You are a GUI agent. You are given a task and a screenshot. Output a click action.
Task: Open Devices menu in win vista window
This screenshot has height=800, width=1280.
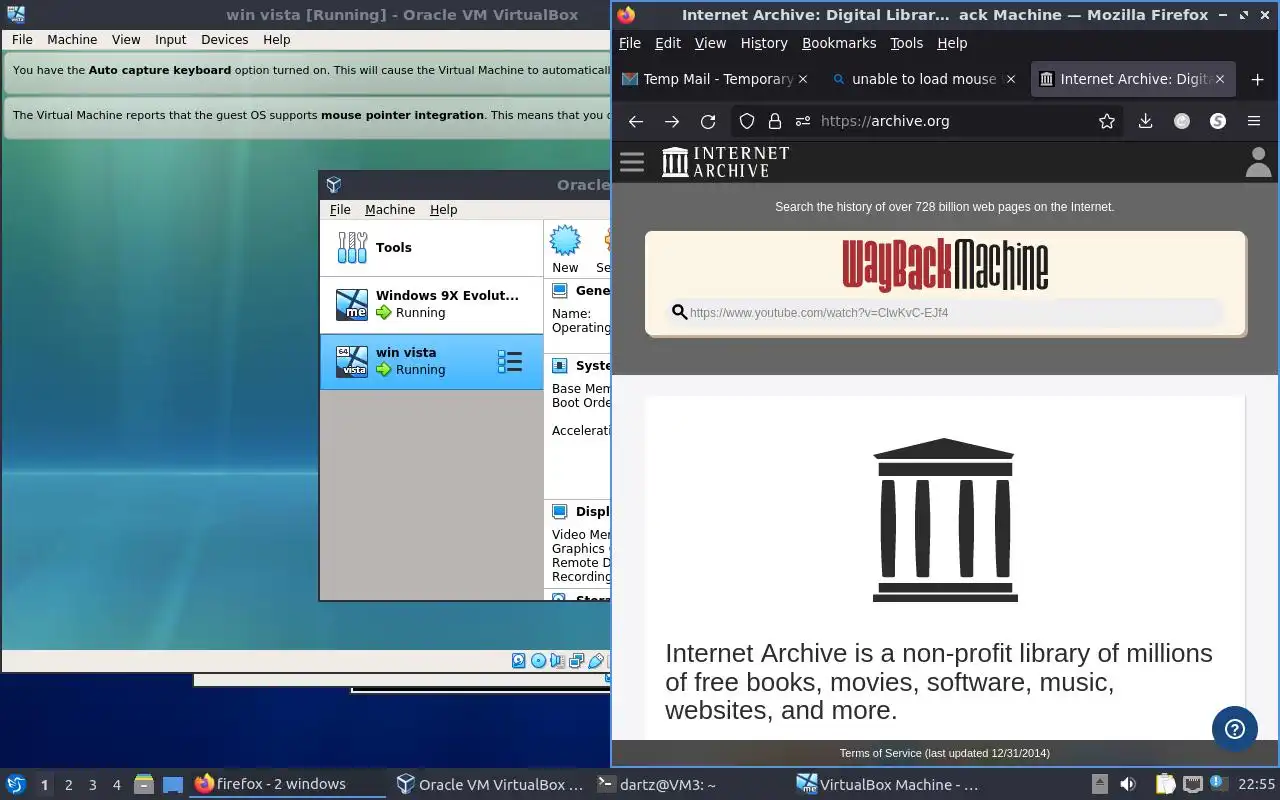point(224,39)
